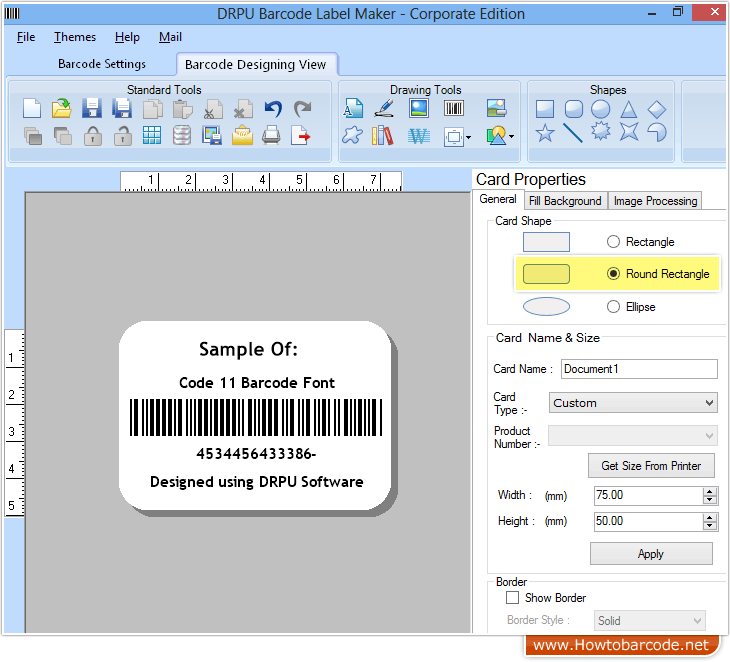This screenshot has height=662, width=730.
Task: Open the library books icon in Drawing Tools
Action: [383, 136]
